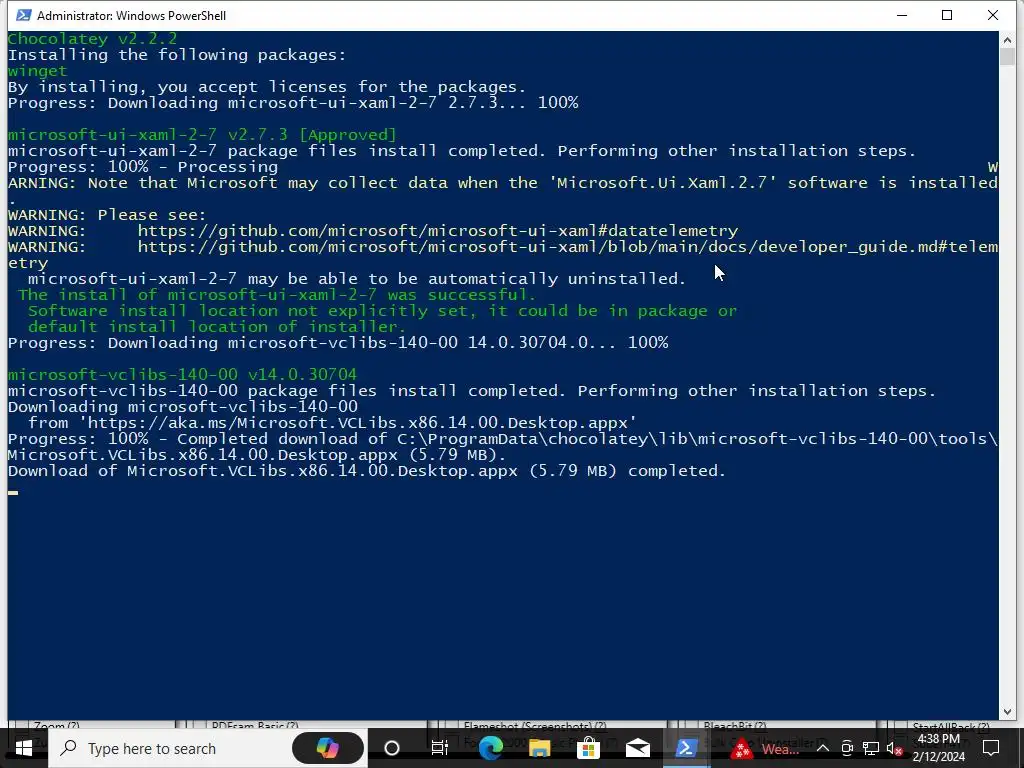Click 'Software install location not explicitly set' line
The height and width of the screenshot is (768, 1024).
click(x=382, y=311)
